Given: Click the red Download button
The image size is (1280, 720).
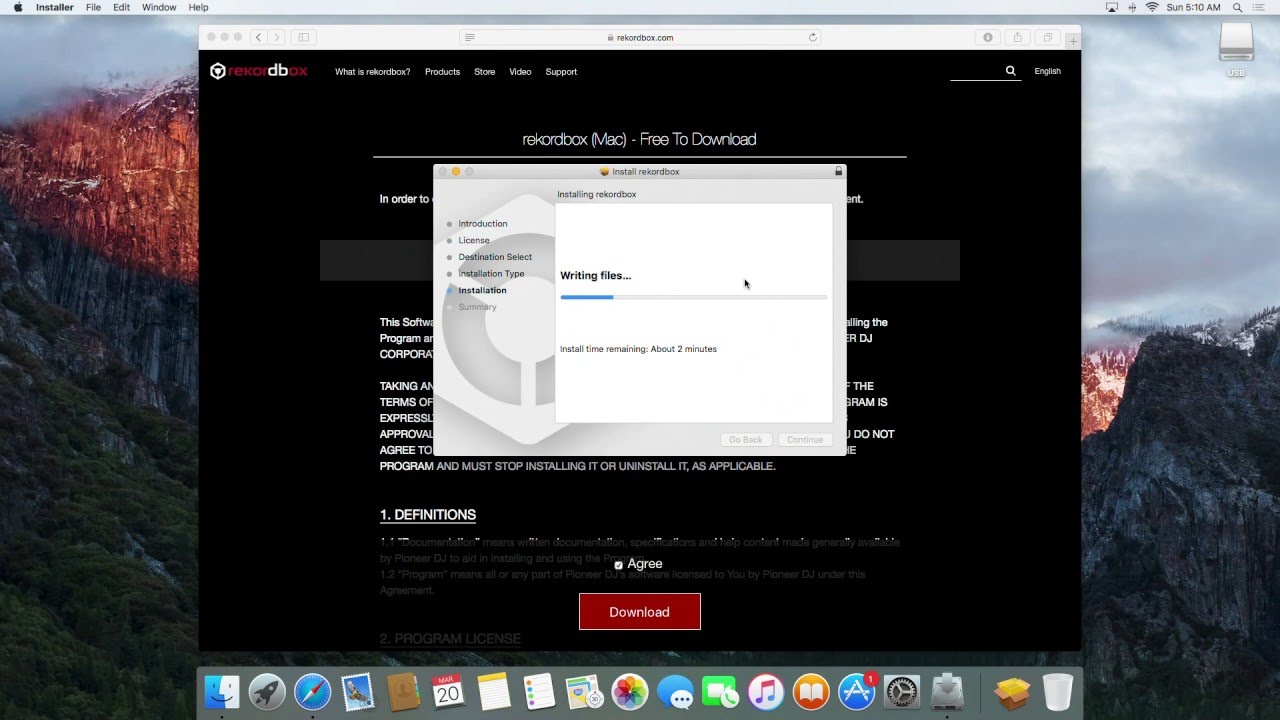Looking at the screenshot, I should pyautogui.click(x=640, y=612).
